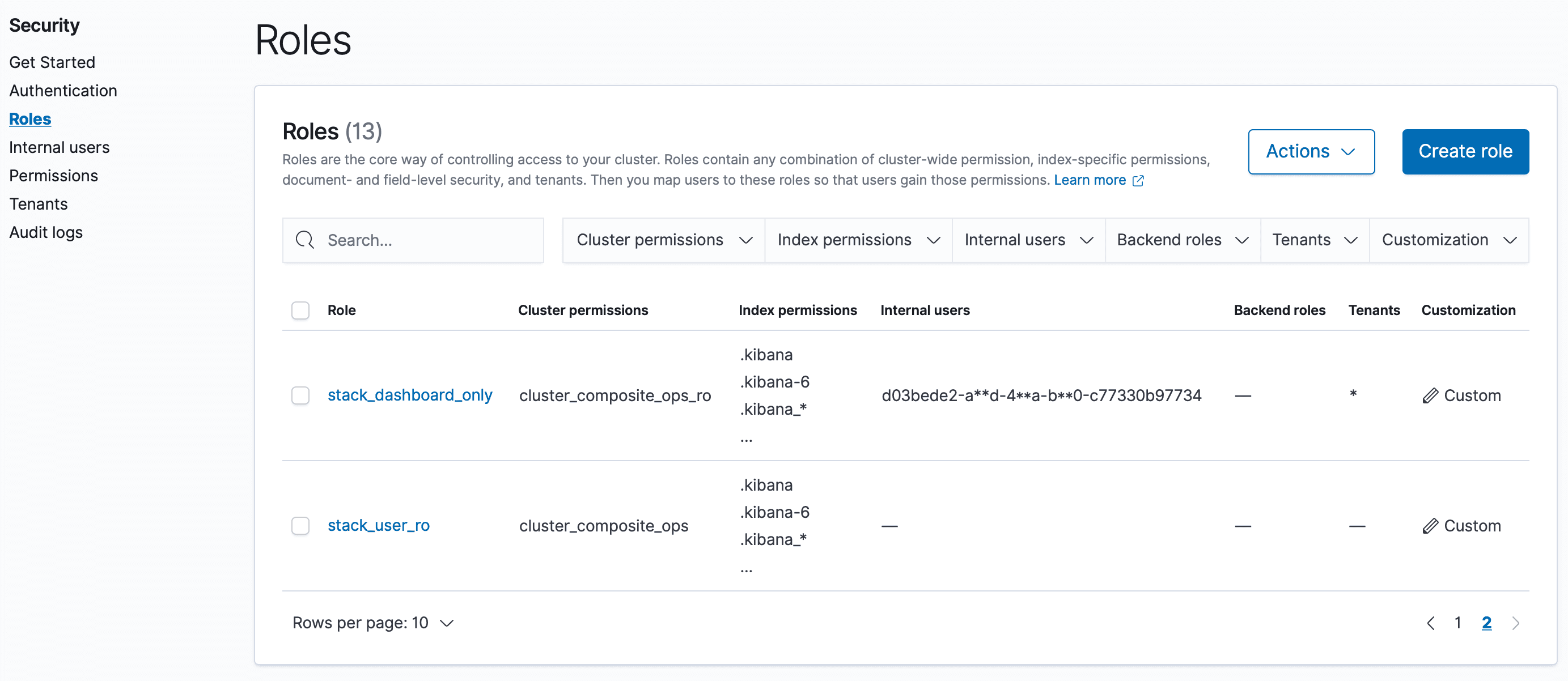Click the Create role button
1568x681 pixels.
coord(1465,151)
